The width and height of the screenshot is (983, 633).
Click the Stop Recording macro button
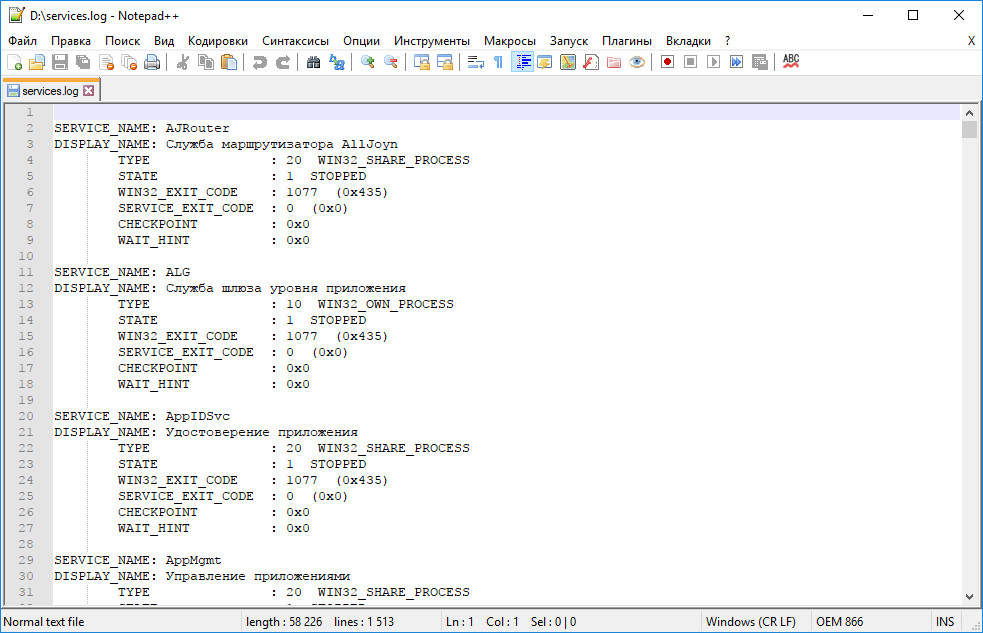pos(690,62)
